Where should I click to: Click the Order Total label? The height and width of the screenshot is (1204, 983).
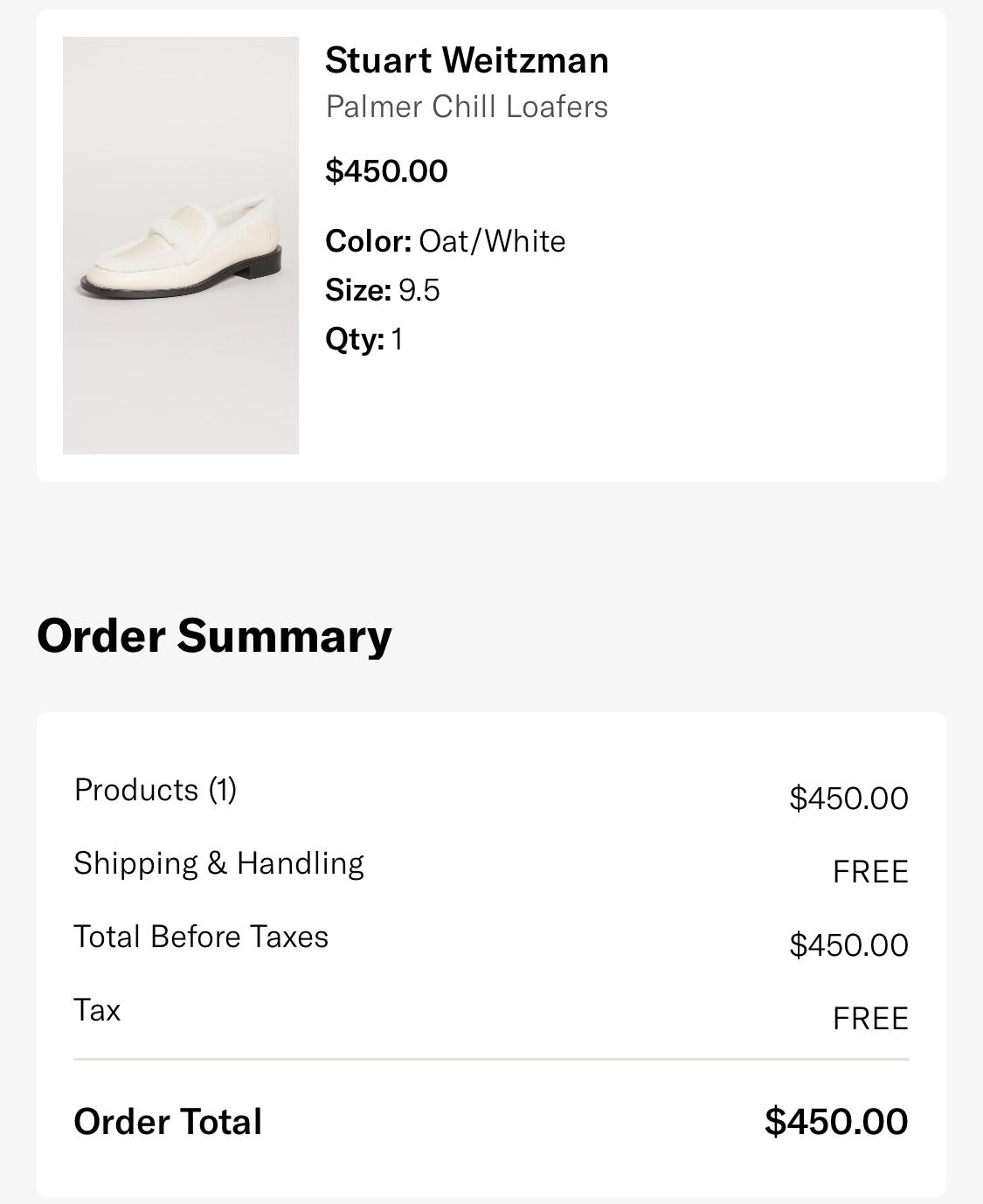(168, 1122)
